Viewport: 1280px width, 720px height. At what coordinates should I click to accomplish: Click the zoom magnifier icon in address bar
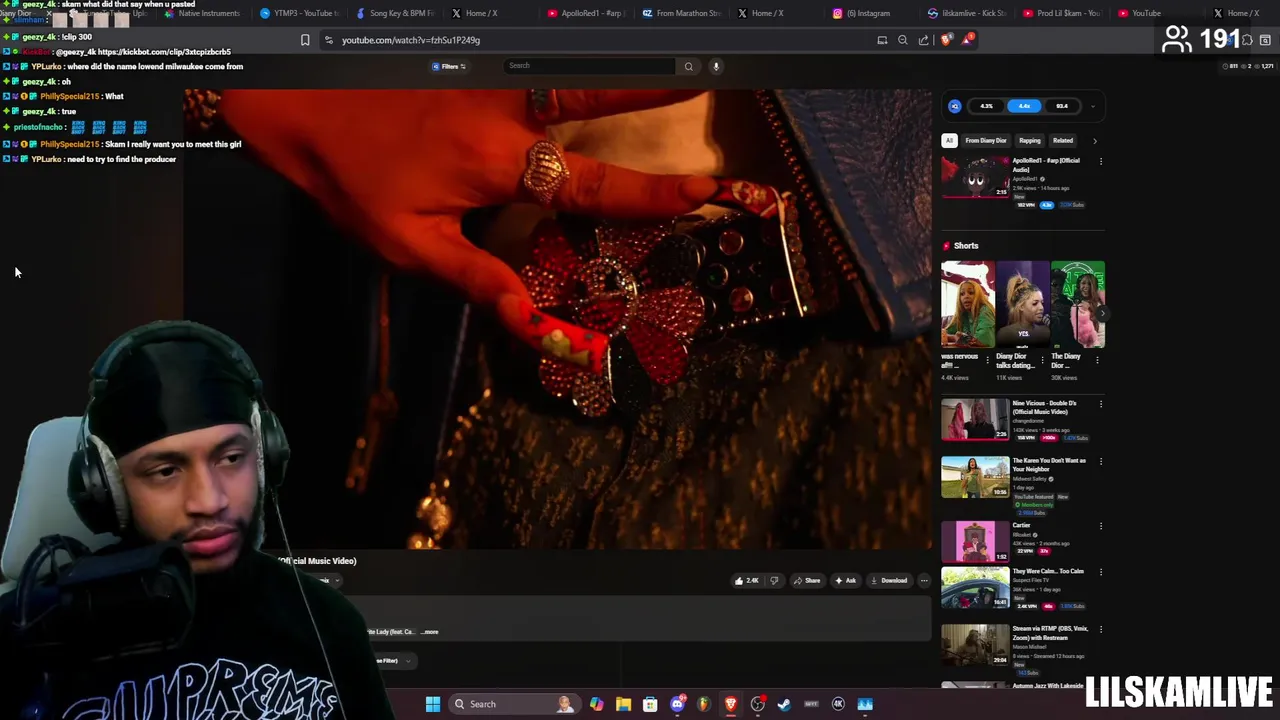[903, 40]
